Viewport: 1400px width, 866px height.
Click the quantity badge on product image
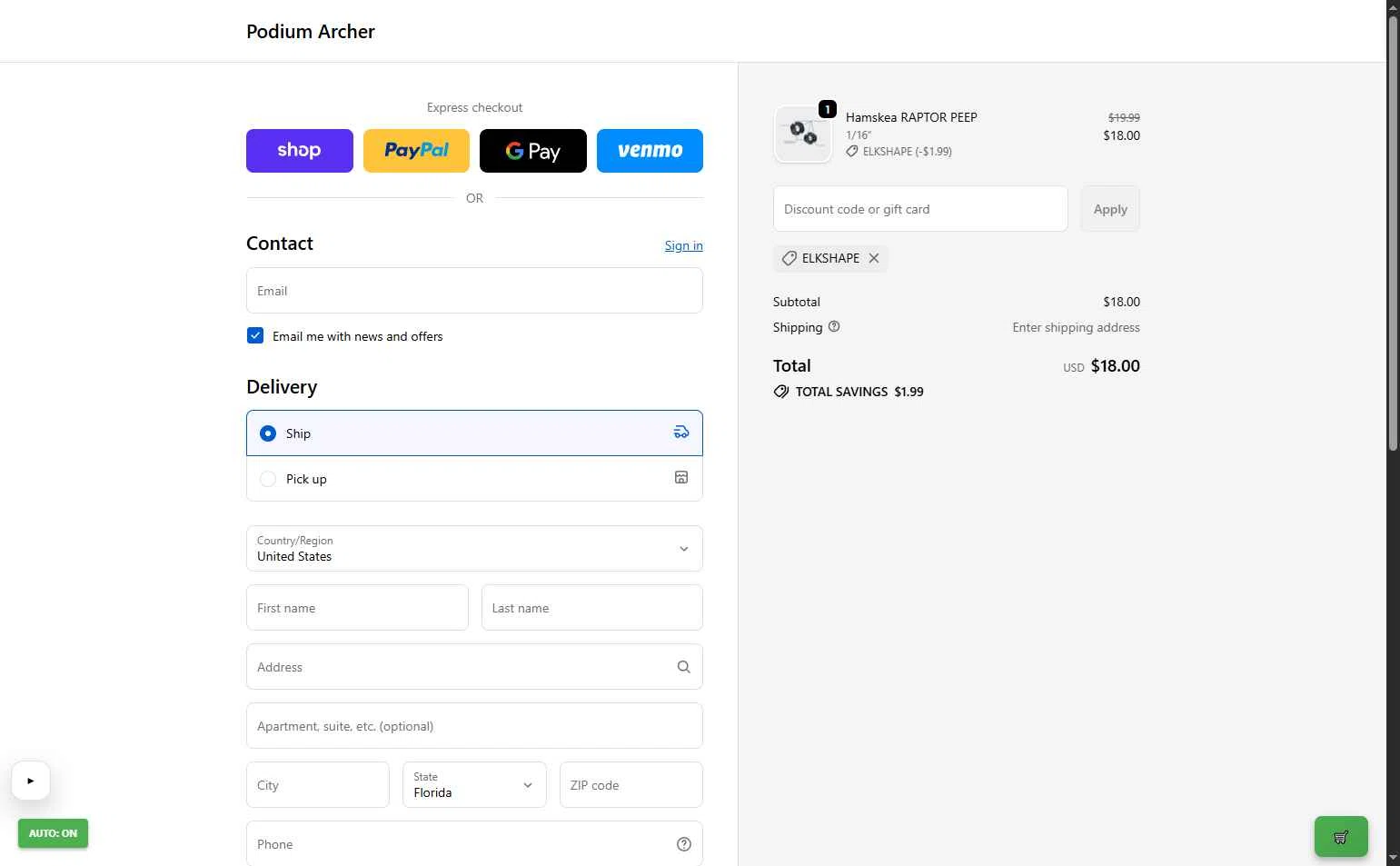coord(827,109)
